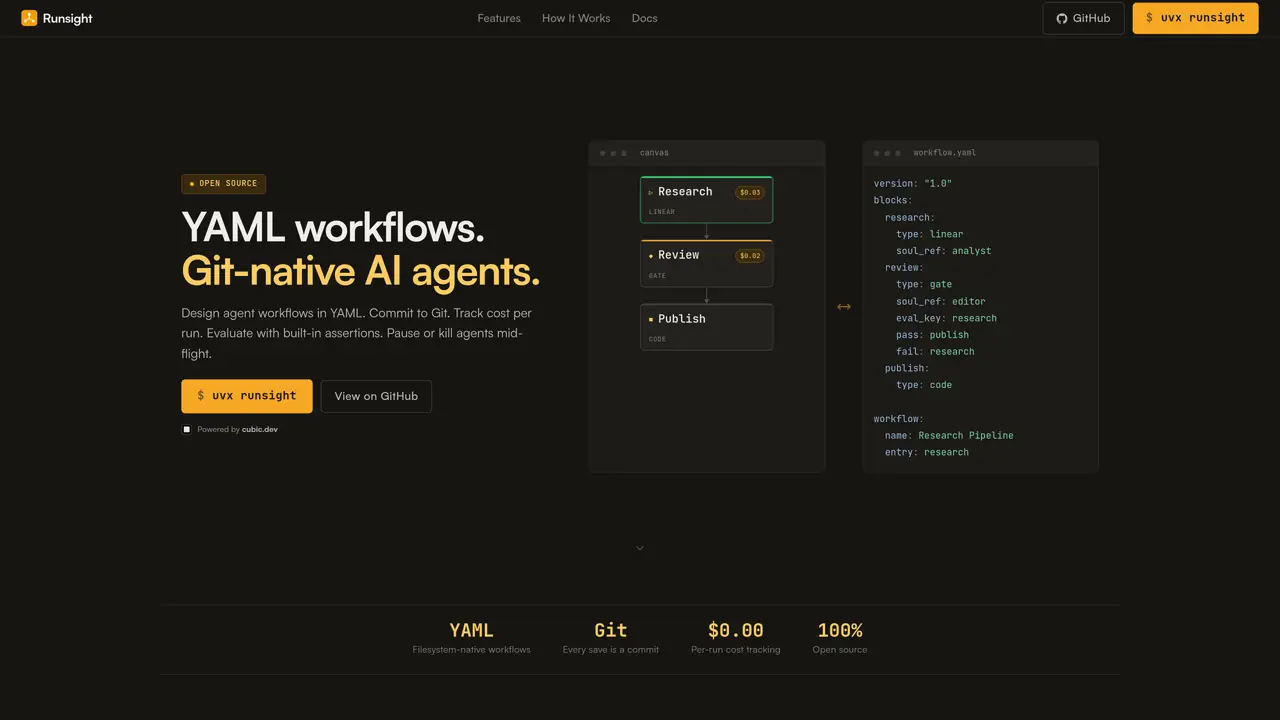Expand page with the down chevron arrow
The image size is (1280, 720).
point(640,548)
